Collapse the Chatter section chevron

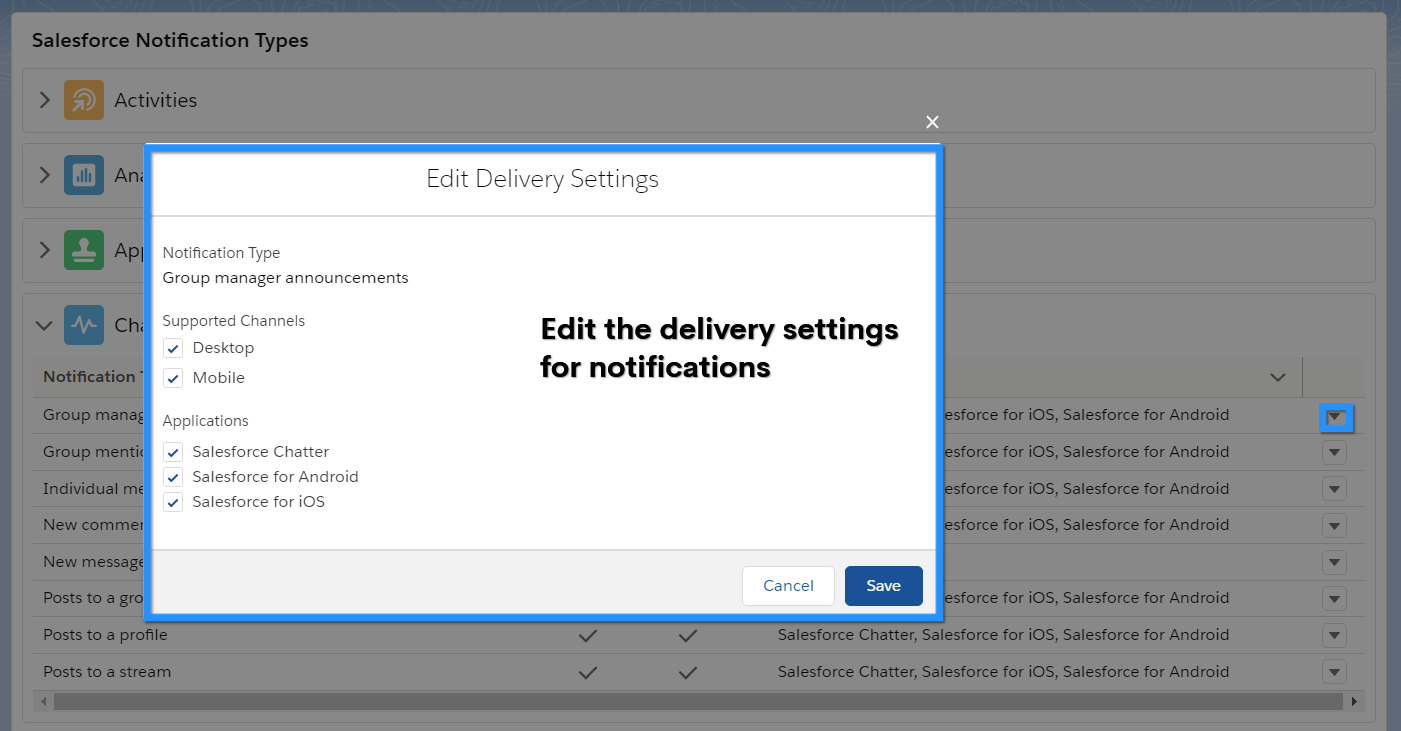(x=44, y=325)
